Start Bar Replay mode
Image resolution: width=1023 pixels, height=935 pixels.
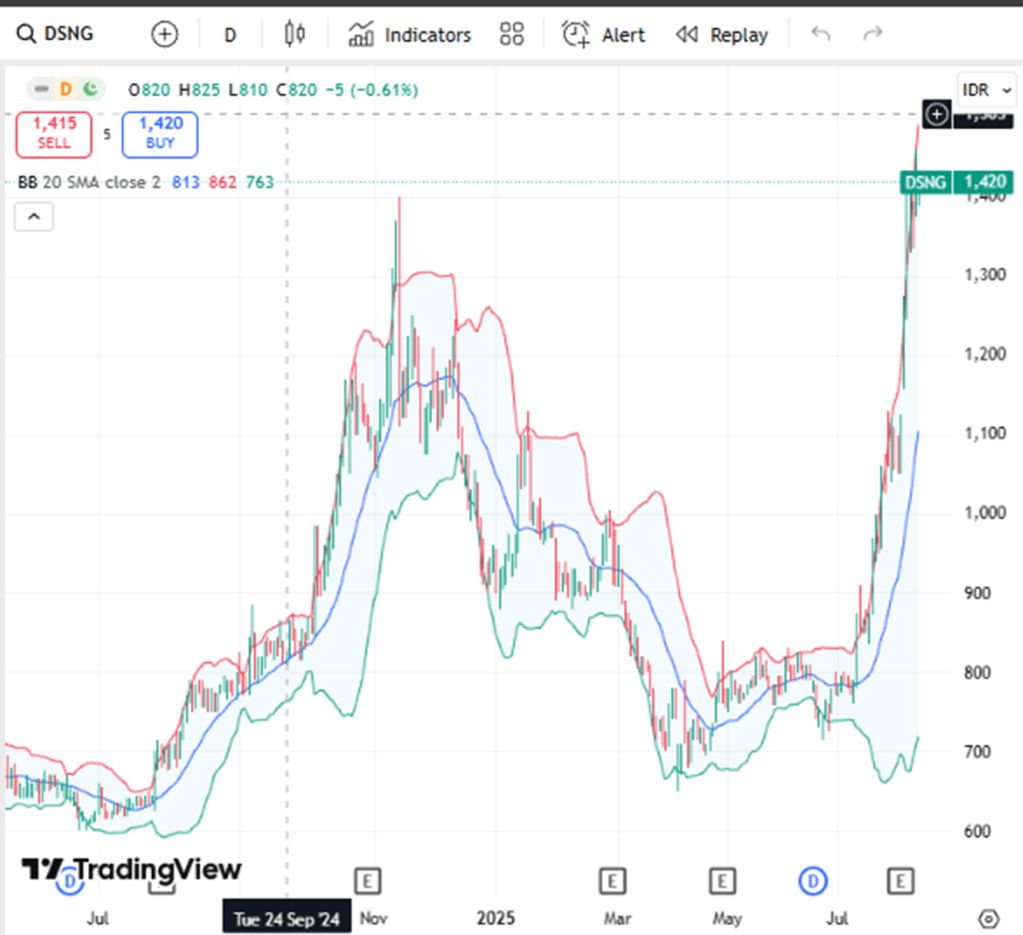[722, 35]
